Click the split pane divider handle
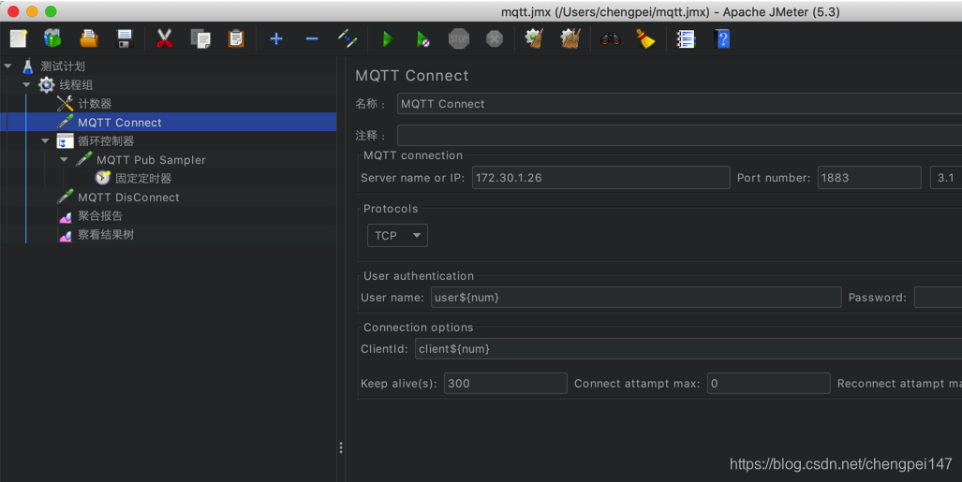The height and width of the screenshot is (482, 962). pos(341,448)
